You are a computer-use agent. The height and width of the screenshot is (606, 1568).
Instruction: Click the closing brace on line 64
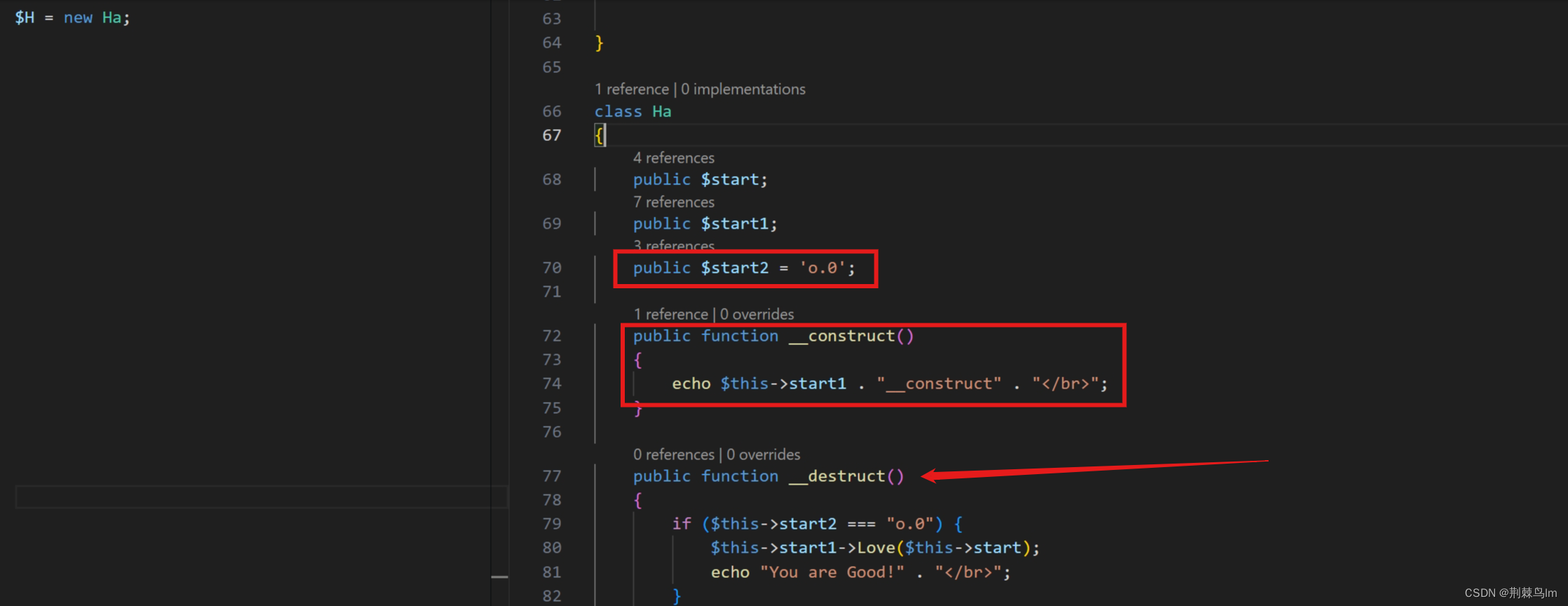(x=599, y=43)
